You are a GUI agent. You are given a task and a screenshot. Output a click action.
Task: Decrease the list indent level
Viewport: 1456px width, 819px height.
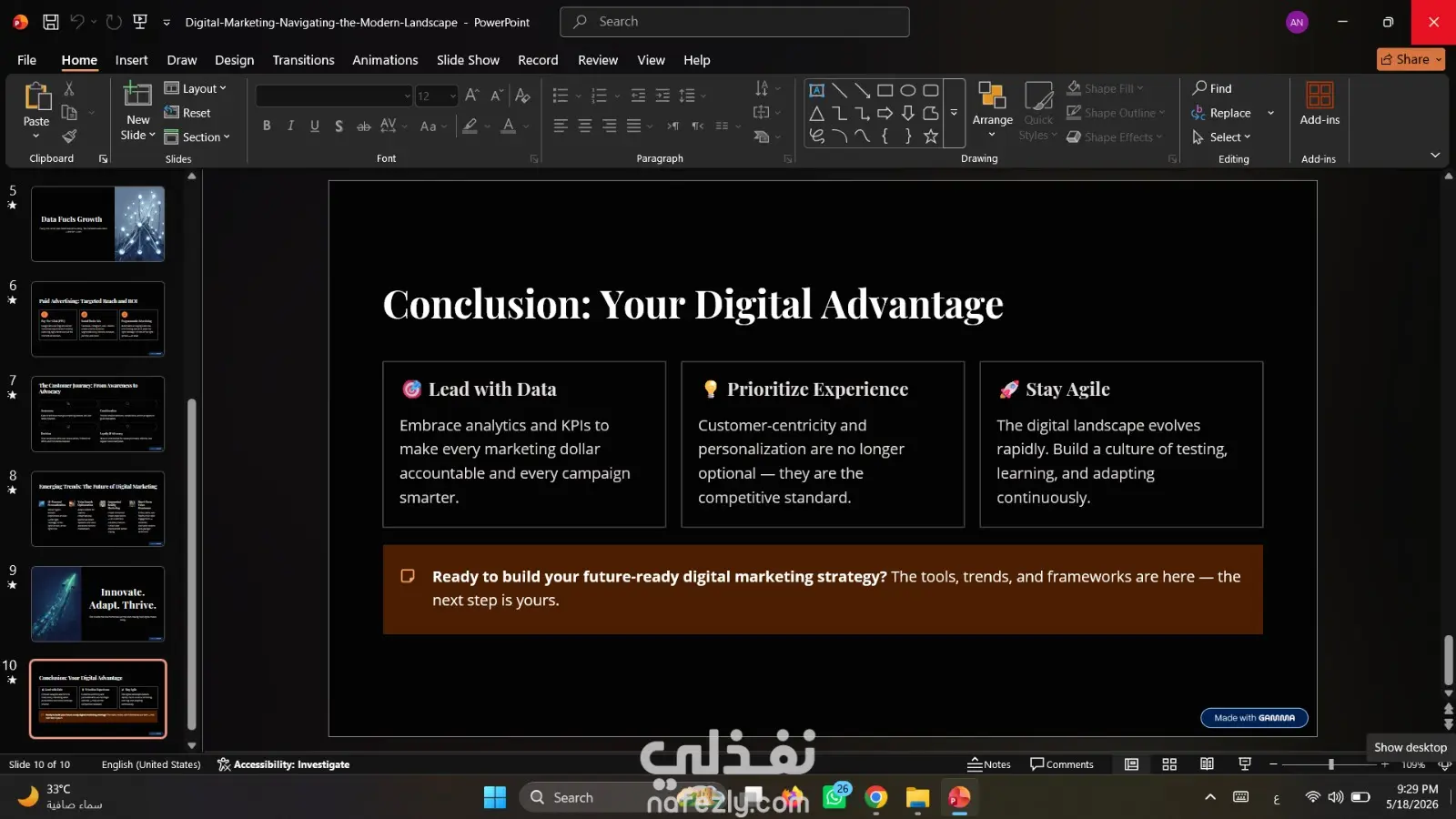tap(638, 96)
